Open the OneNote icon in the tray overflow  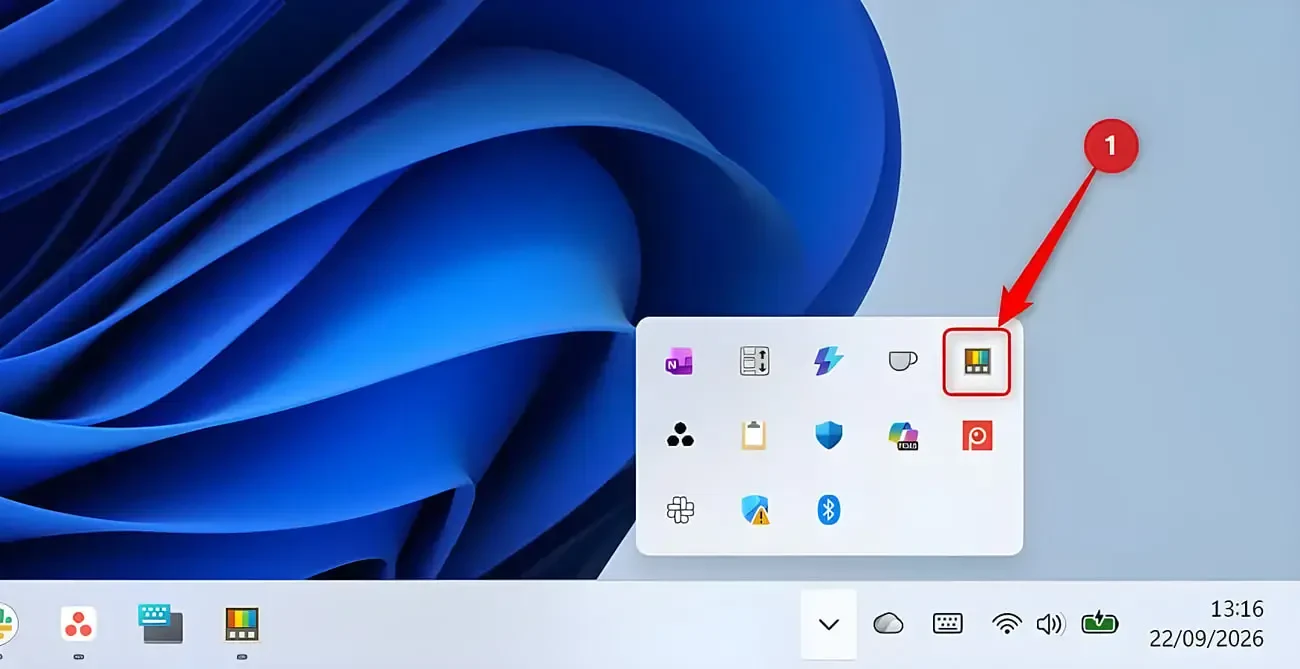coord(679,362)
